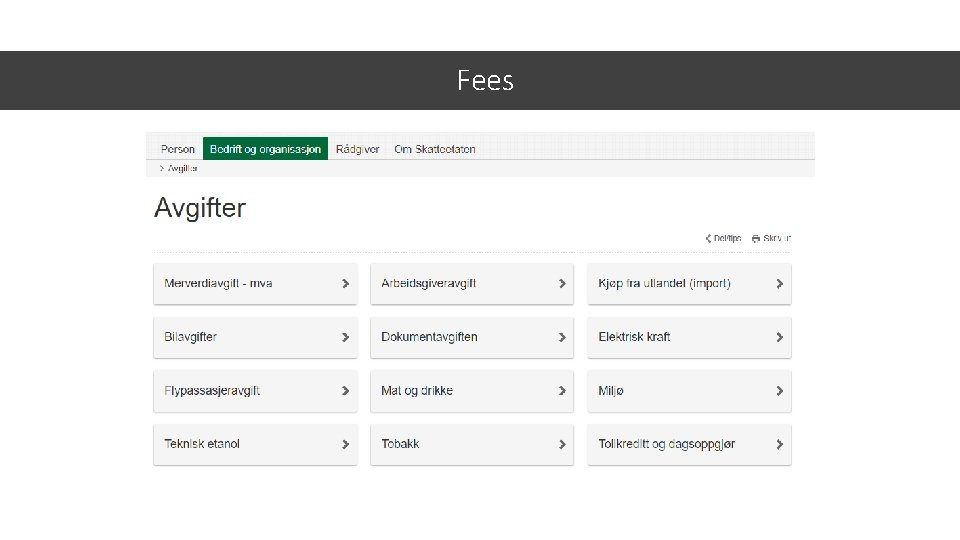Click the Skriv ut print link
Image resolution: width=960 pixels, height=540 pixels.
click(x=776, y=239)
